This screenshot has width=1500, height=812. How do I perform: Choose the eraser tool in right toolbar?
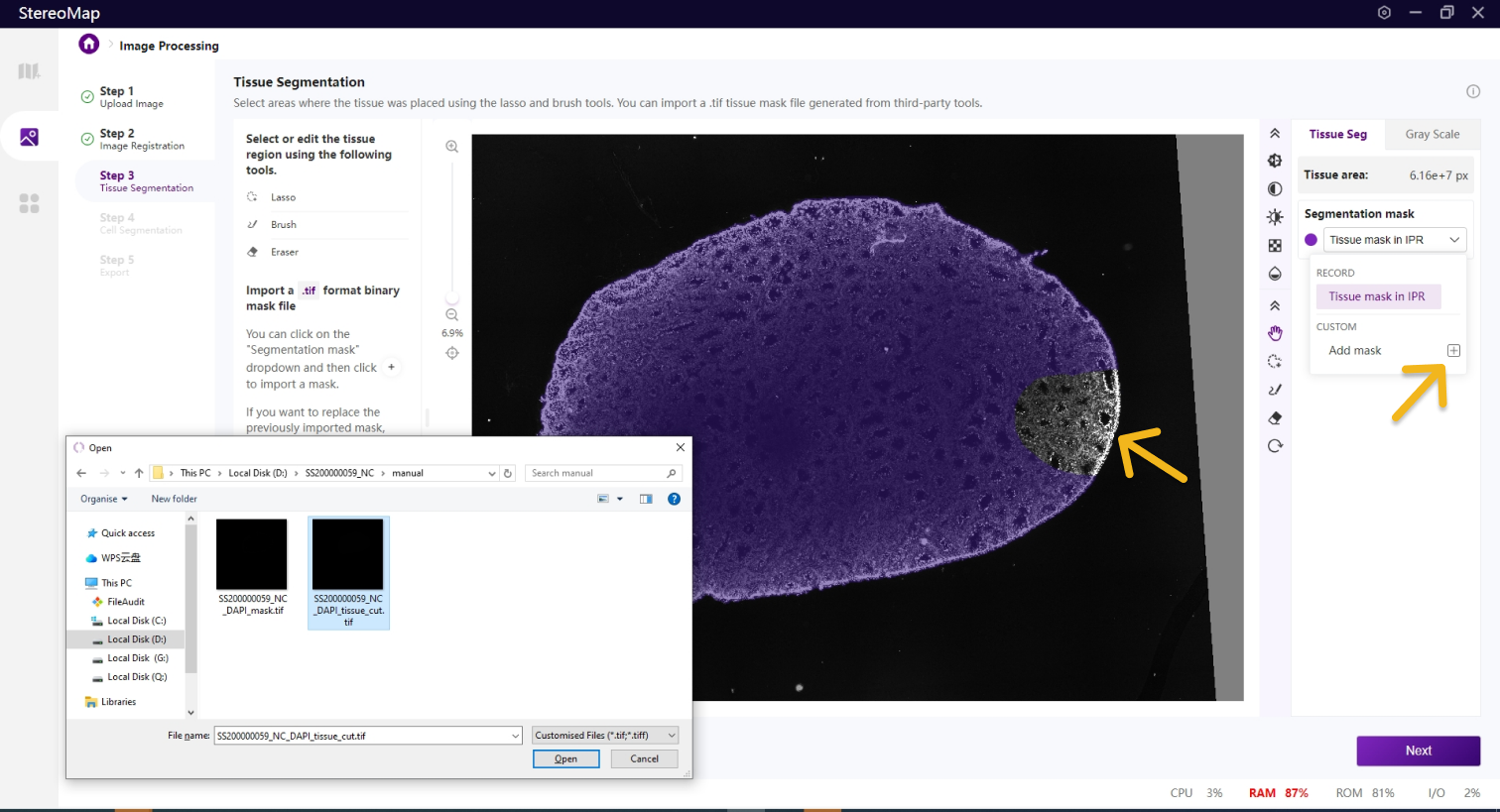pyautogui.click(x=1275, y=417)
